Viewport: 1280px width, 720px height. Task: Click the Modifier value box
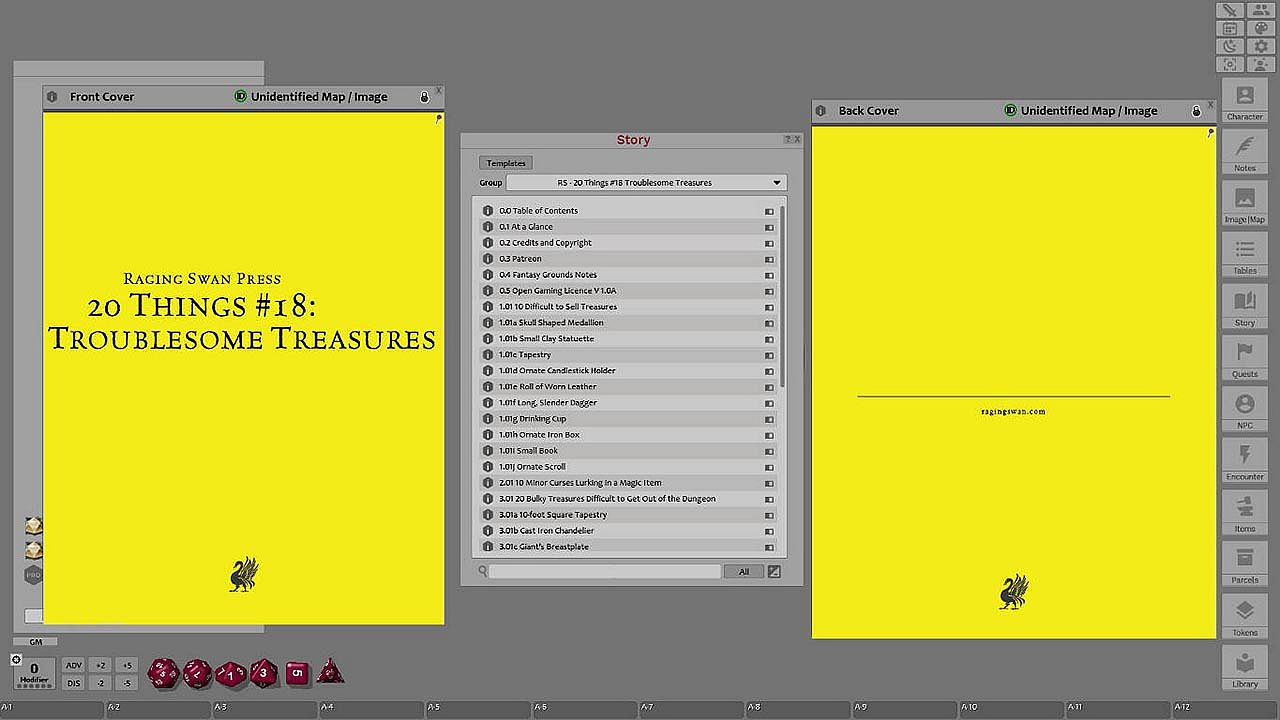coord(34,672)
